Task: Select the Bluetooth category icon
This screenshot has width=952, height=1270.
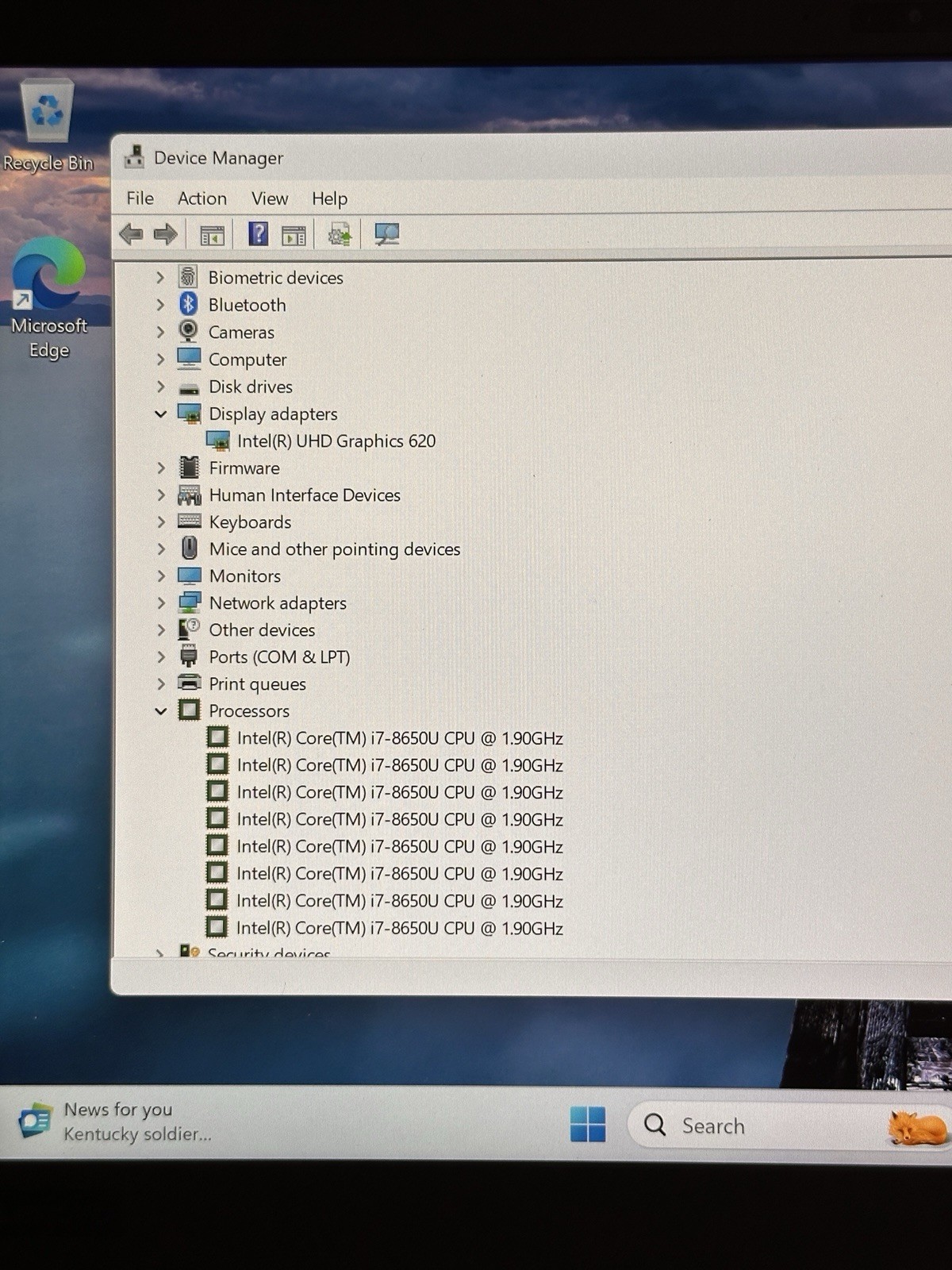Action: 188,304
